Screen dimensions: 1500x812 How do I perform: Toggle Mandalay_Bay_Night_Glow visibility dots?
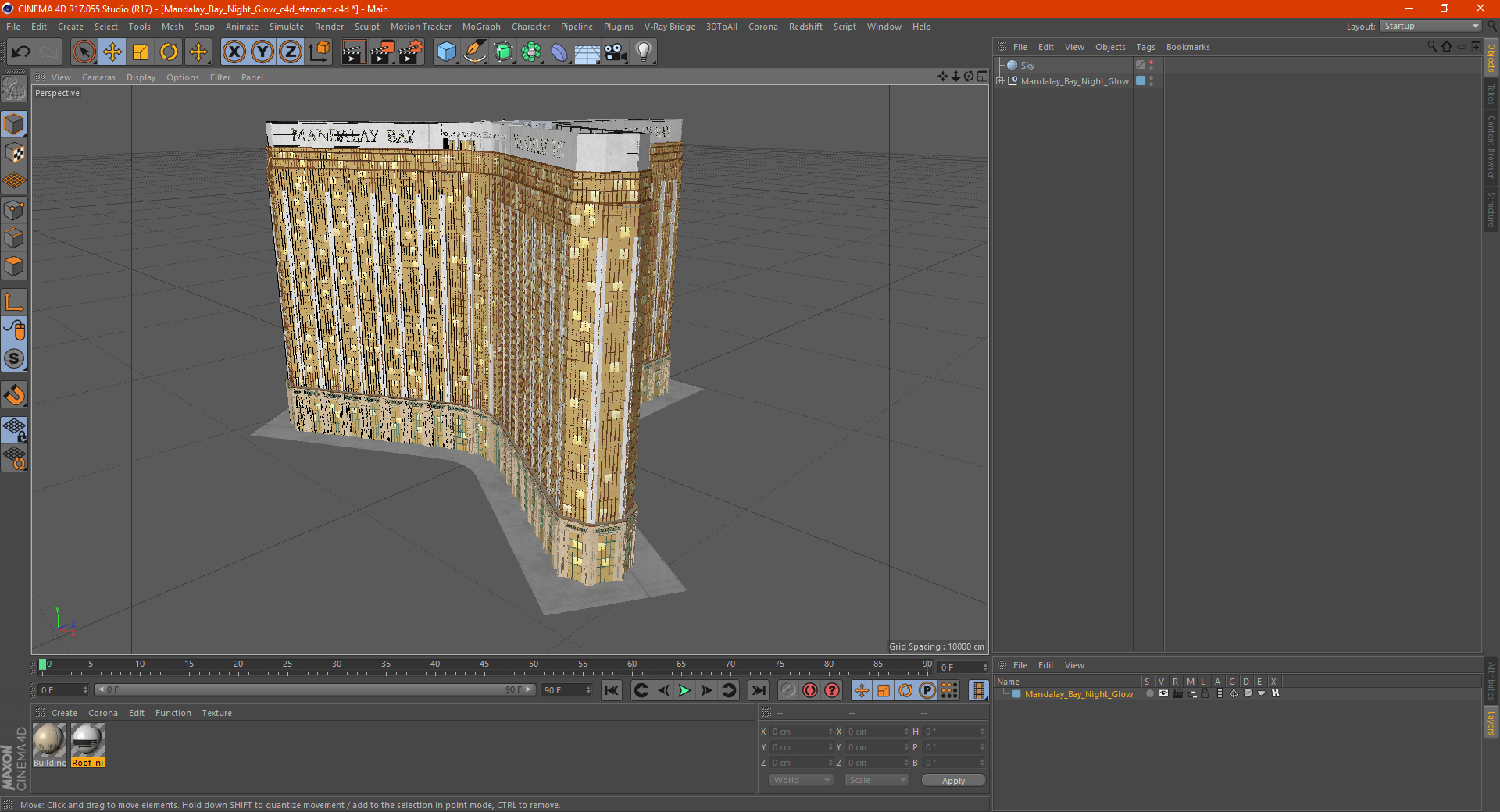1151,80
